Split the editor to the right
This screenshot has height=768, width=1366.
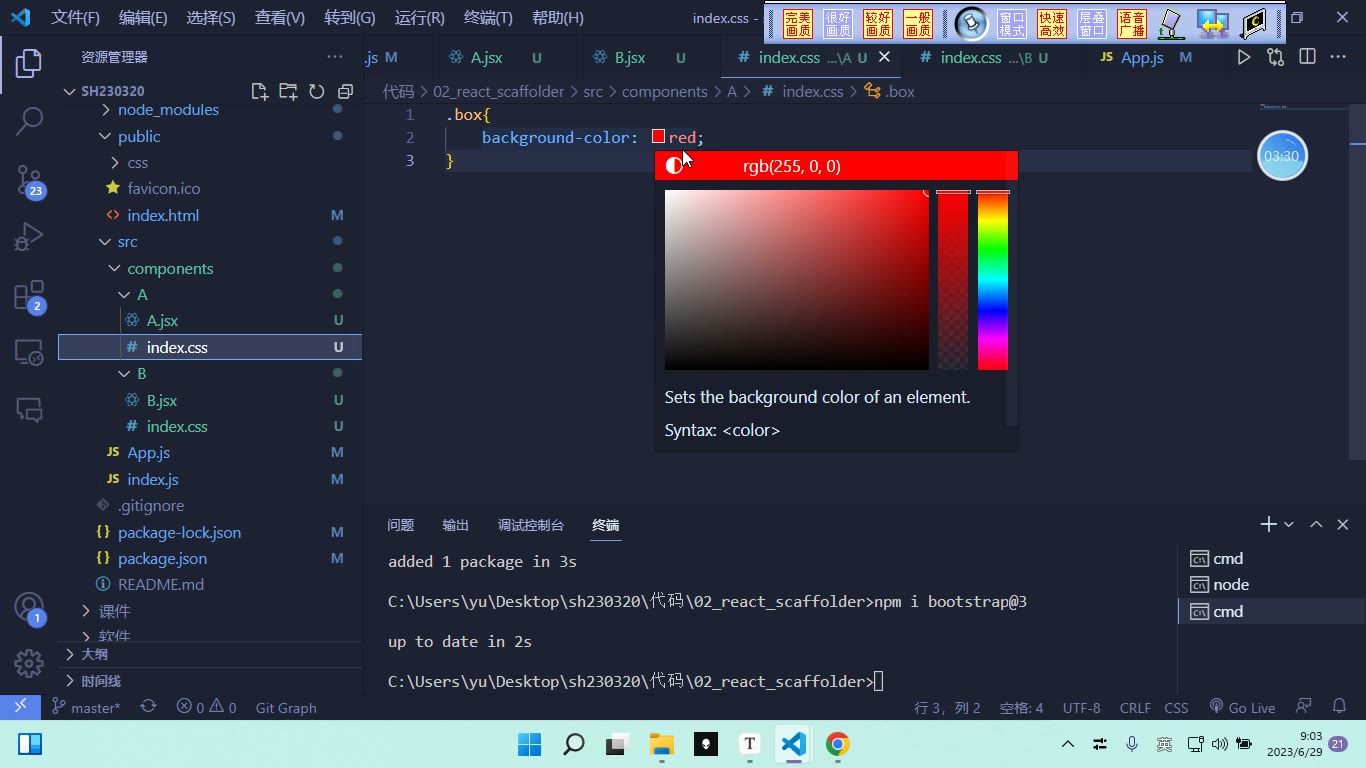coord(1307,57)
